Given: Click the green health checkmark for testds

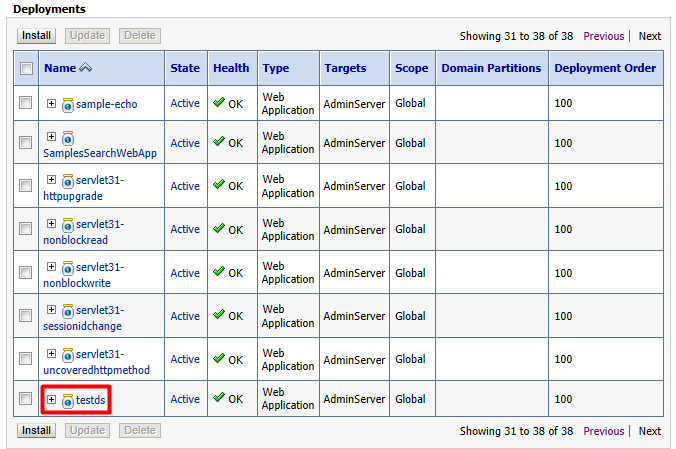Looking at the screenshot, I should pos(219,397).
